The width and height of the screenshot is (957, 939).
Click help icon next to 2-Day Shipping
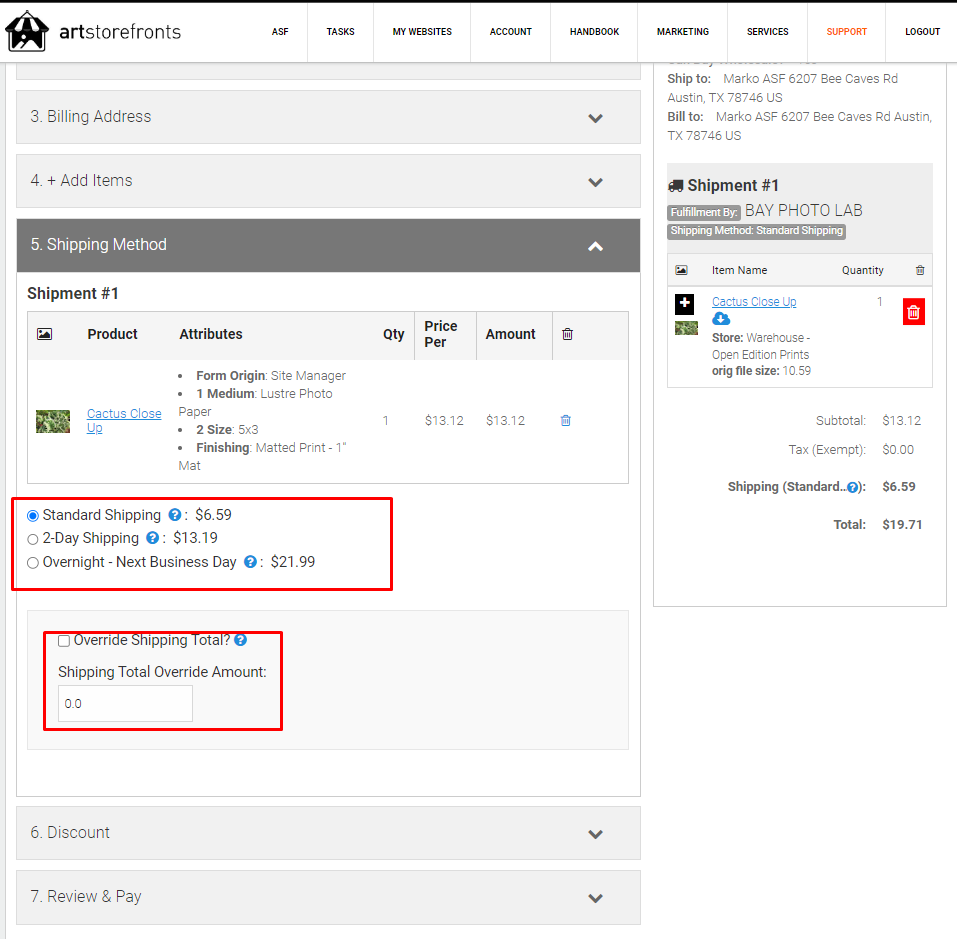(x=153, y=538)
